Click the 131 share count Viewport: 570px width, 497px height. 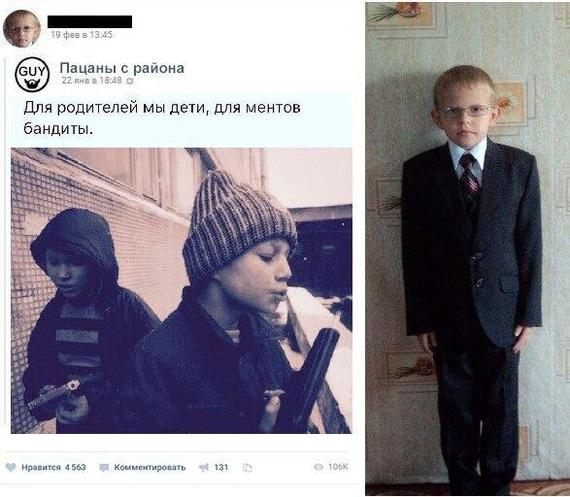pyautogui.click(x=221, y=467)
